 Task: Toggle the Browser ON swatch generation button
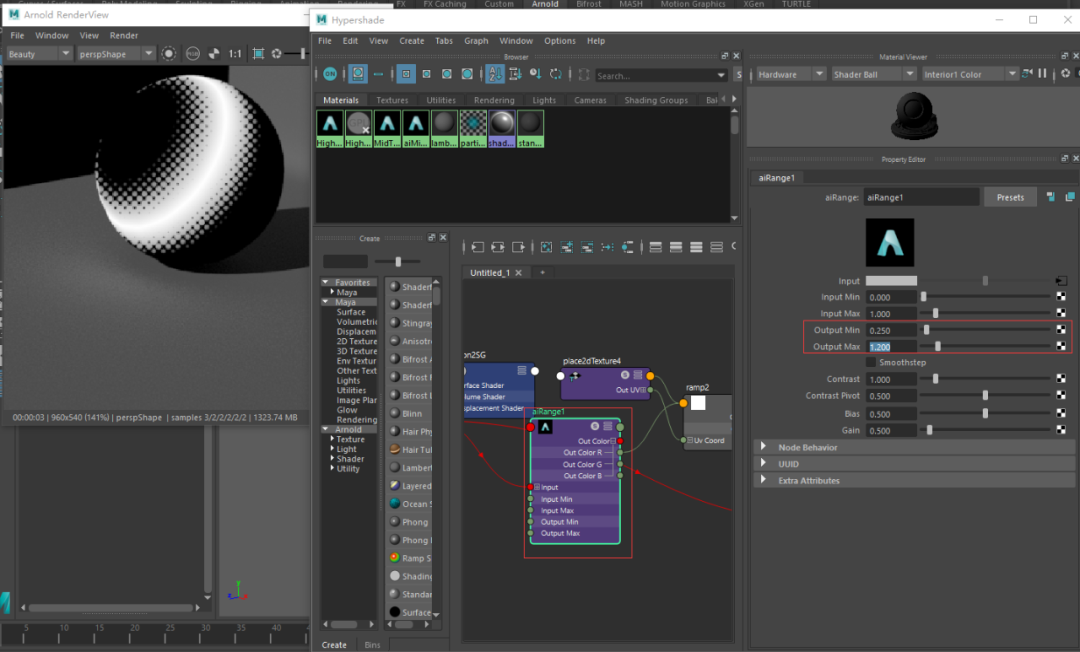pyautogui.click(x=330, y=74)
